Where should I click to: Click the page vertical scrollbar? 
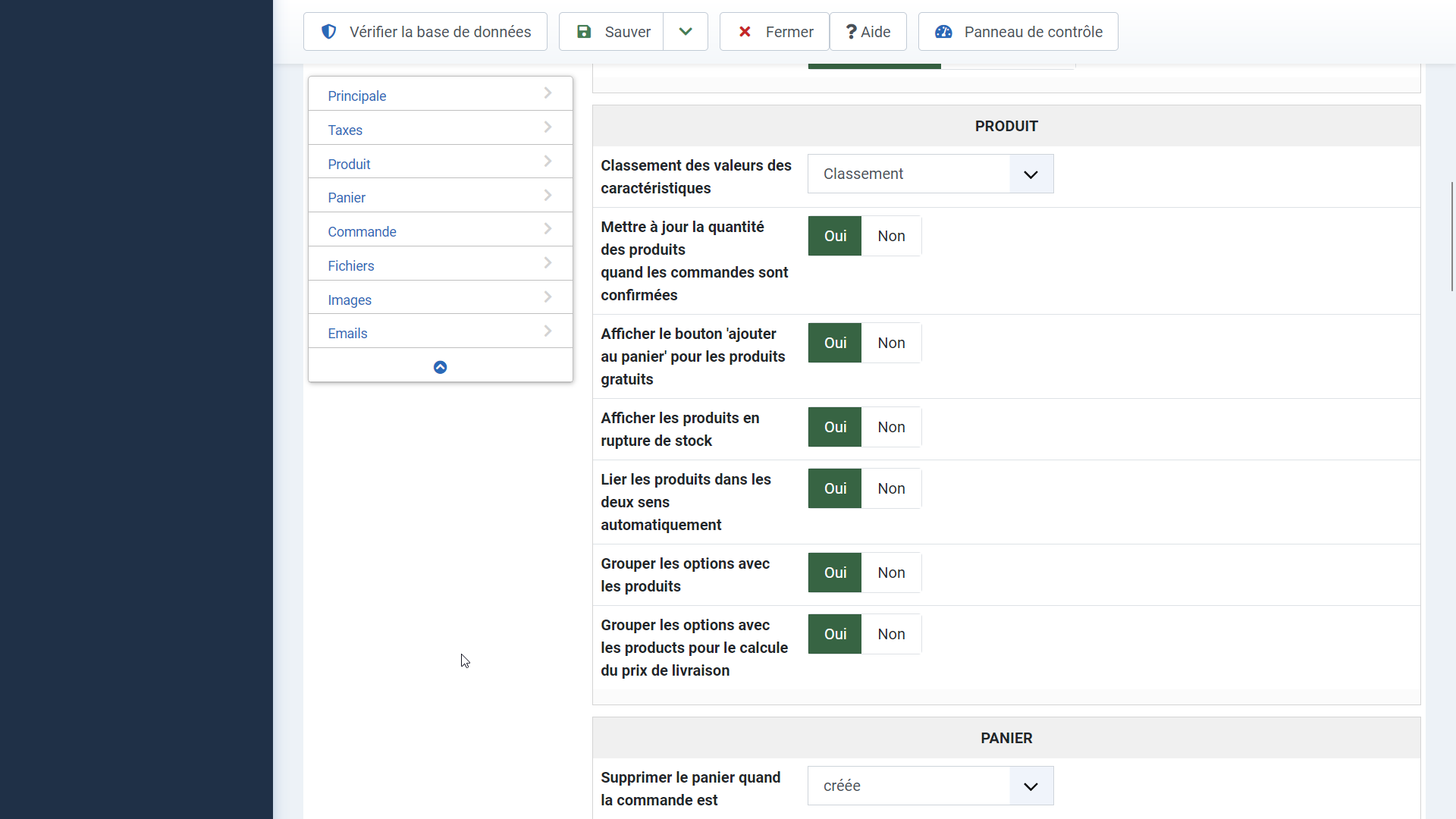[1451, 235]
